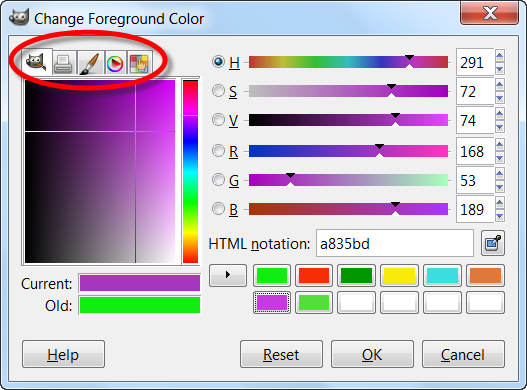Increase blue with the up arrow
The image size is (527, 390).
499,202
